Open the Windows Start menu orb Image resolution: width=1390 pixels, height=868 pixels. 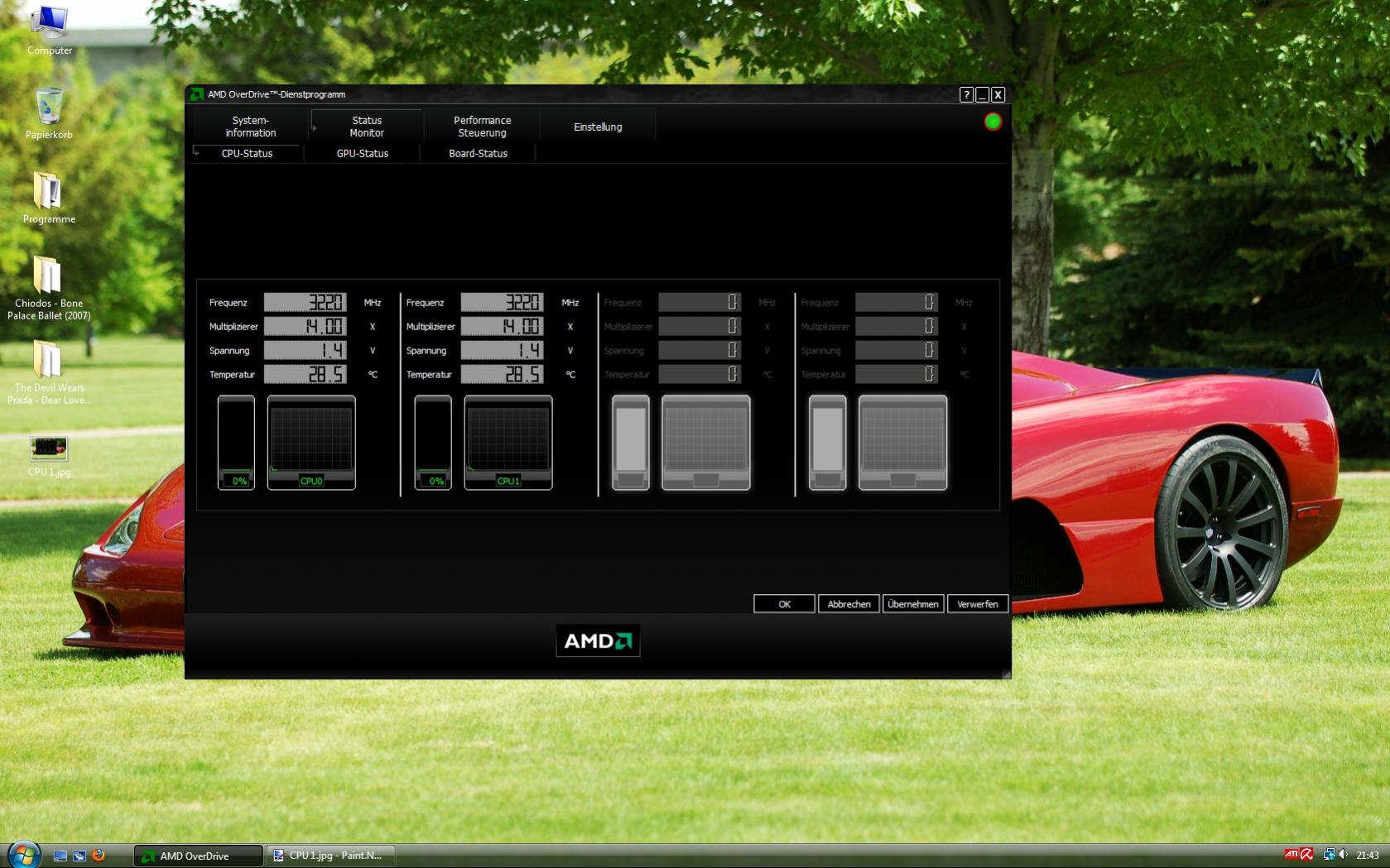click(24, 854)
